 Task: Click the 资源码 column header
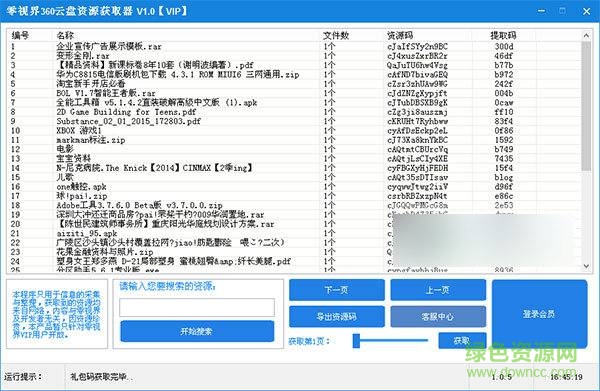[x=400, y=36]
